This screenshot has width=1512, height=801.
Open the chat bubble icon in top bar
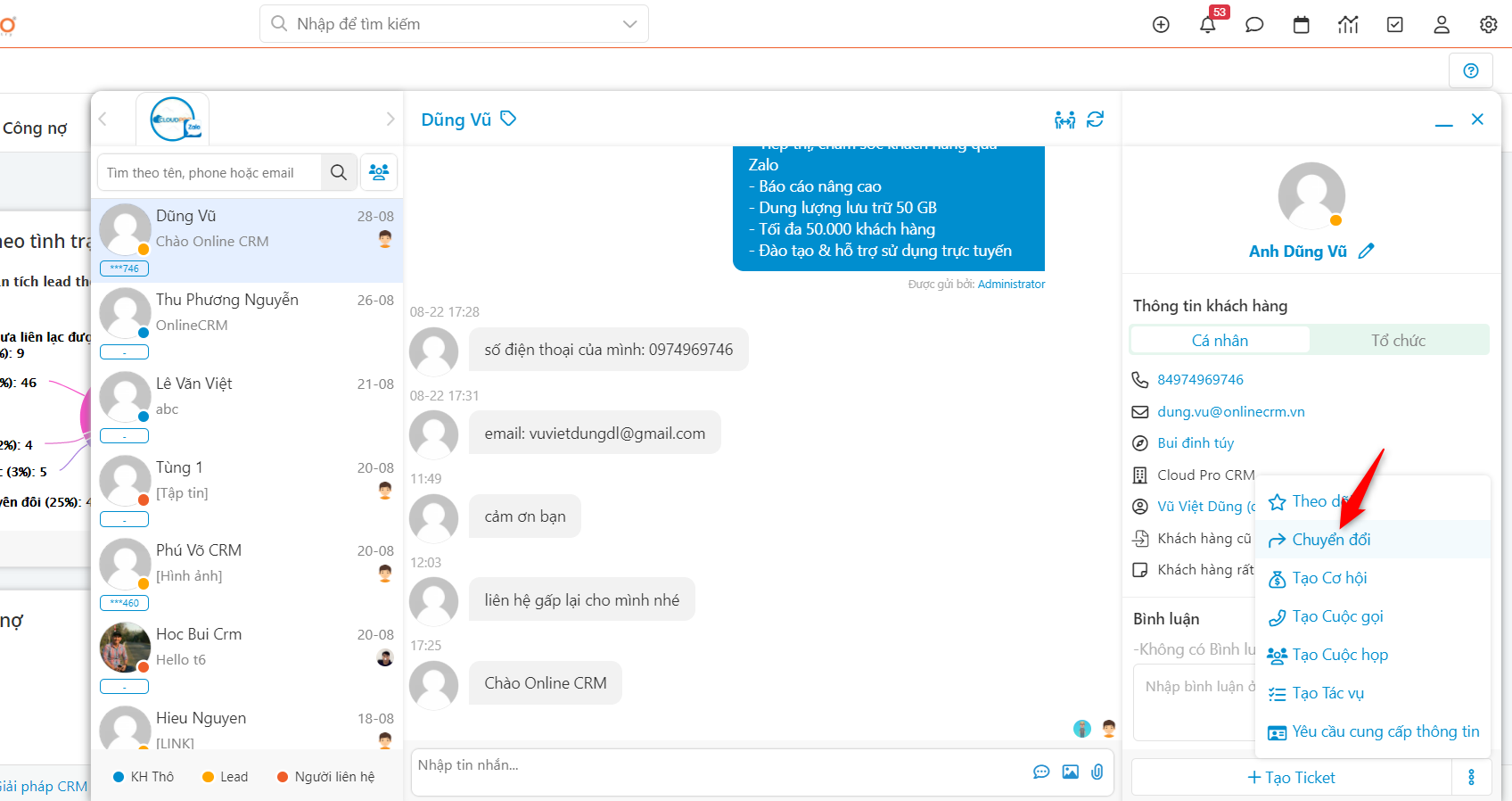pos(1254,25)
